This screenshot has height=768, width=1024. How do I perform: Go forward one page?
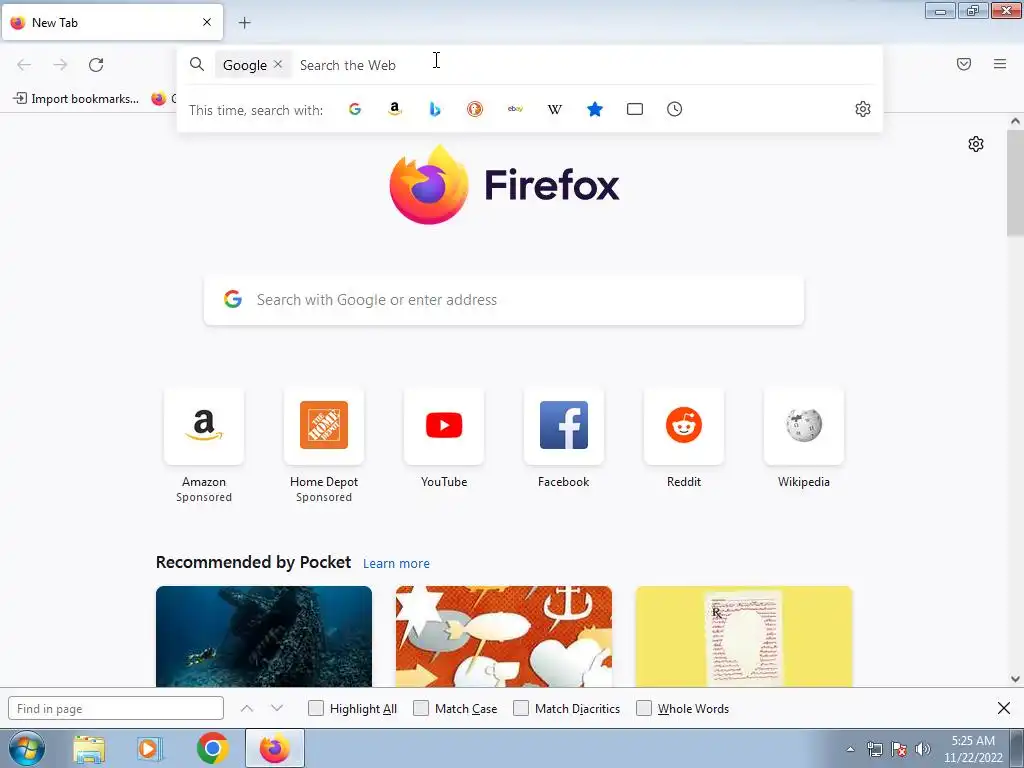click(x=60, y=65)
